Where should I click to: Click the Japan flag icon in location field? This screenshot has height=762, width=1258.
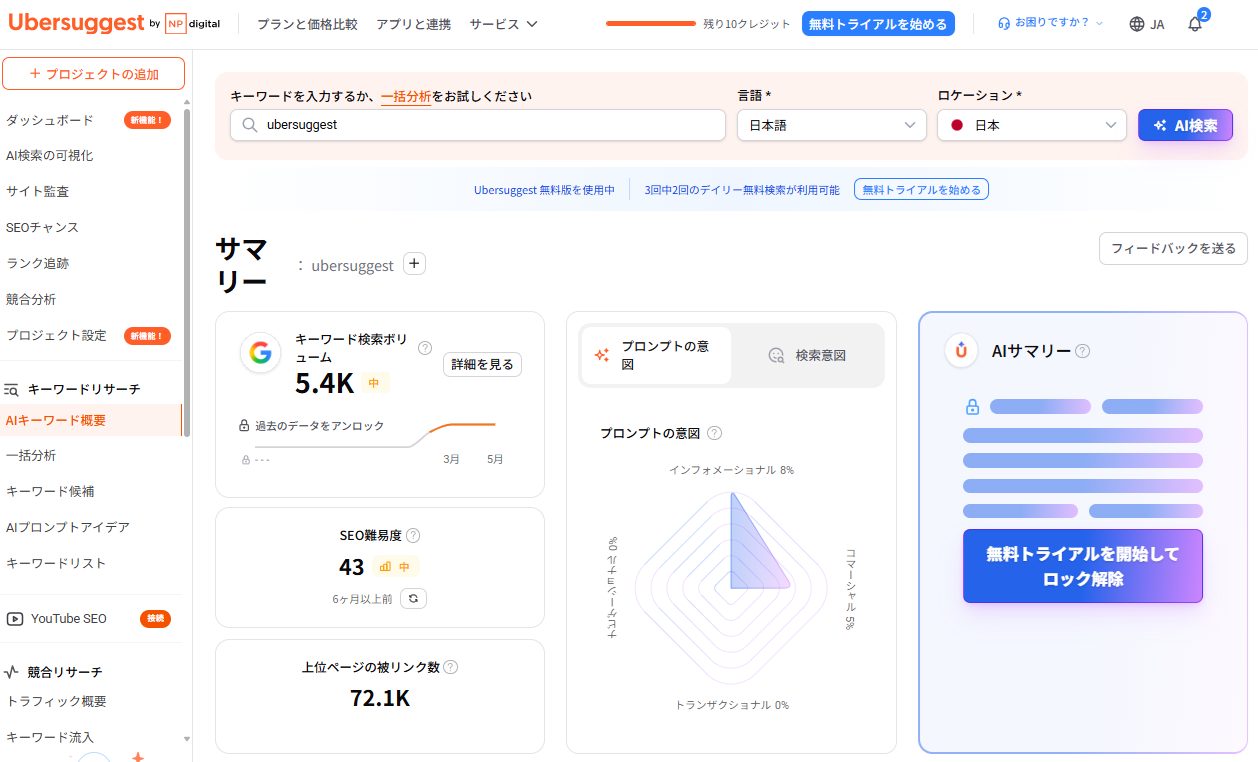coord(957,125)
